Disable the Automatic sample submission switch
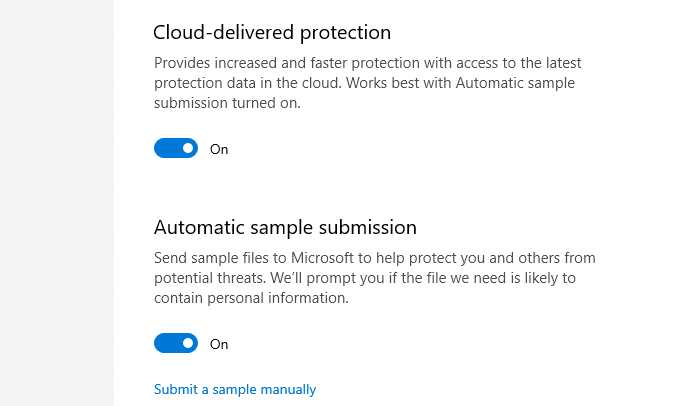 (176, 344)
